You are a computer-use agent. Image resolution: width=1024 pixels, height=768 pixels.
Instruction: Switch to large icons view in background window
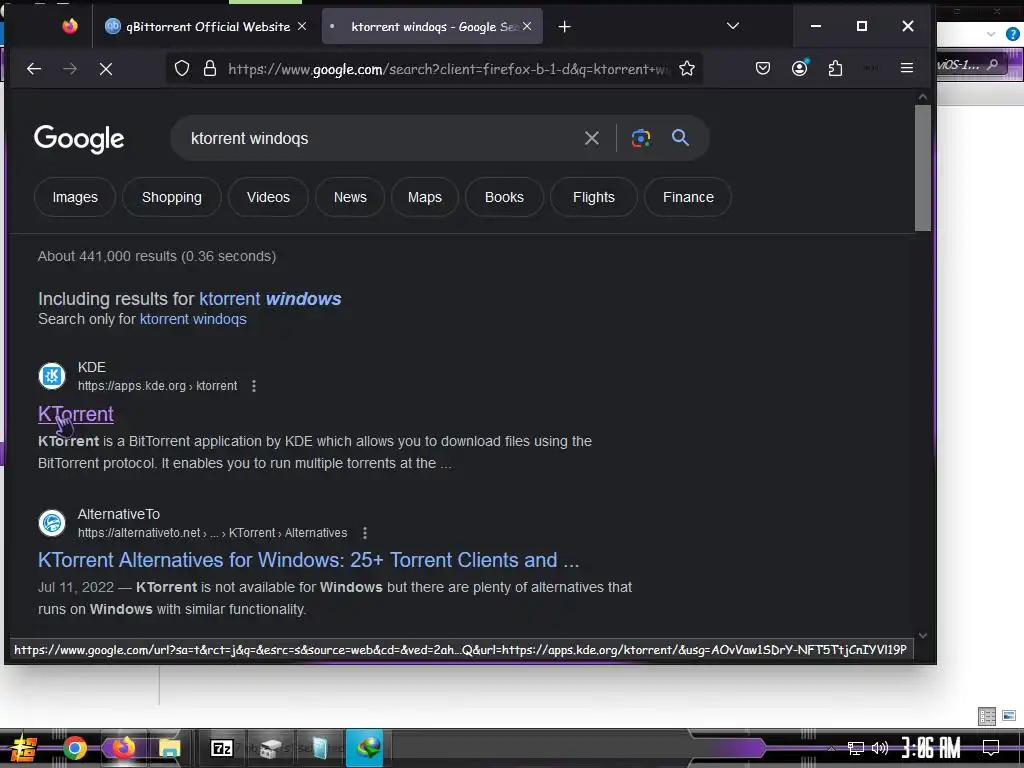coord(1009,716)
